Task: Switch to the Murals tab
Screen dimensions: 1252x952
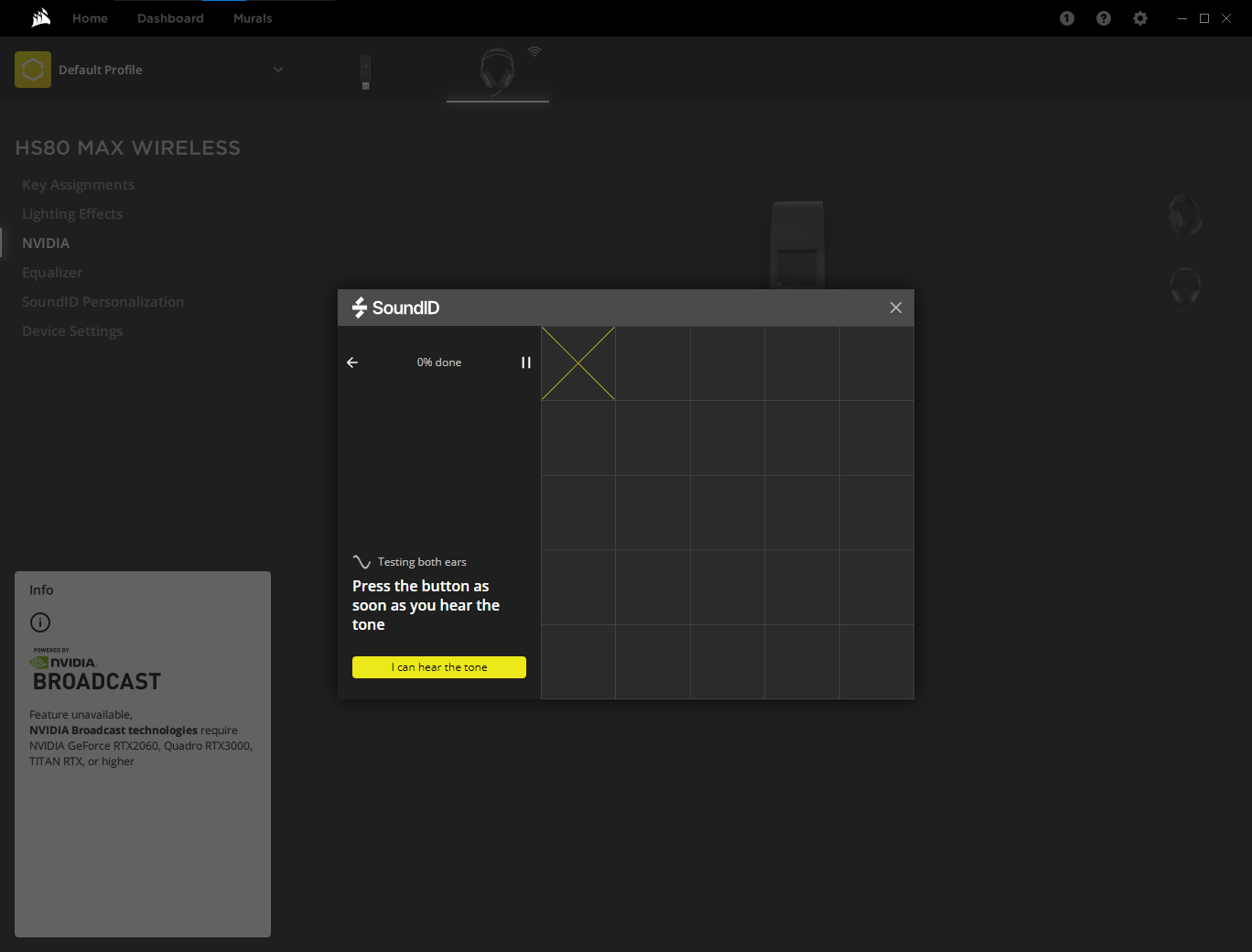Action: 253,18
